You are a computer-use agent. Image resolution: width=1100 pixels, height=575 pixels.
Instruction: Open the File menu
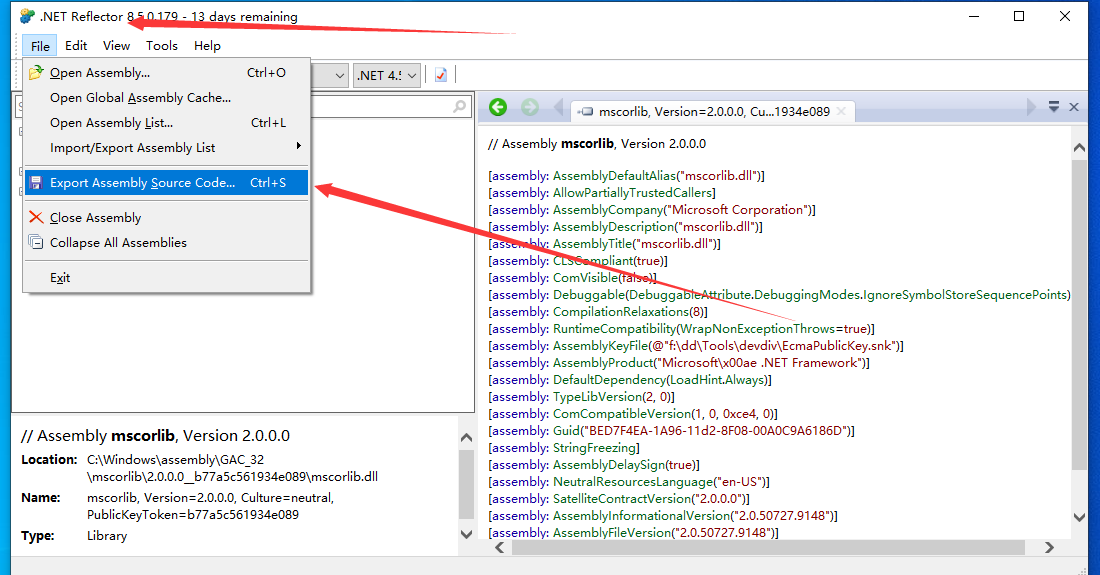pos(40,46)
